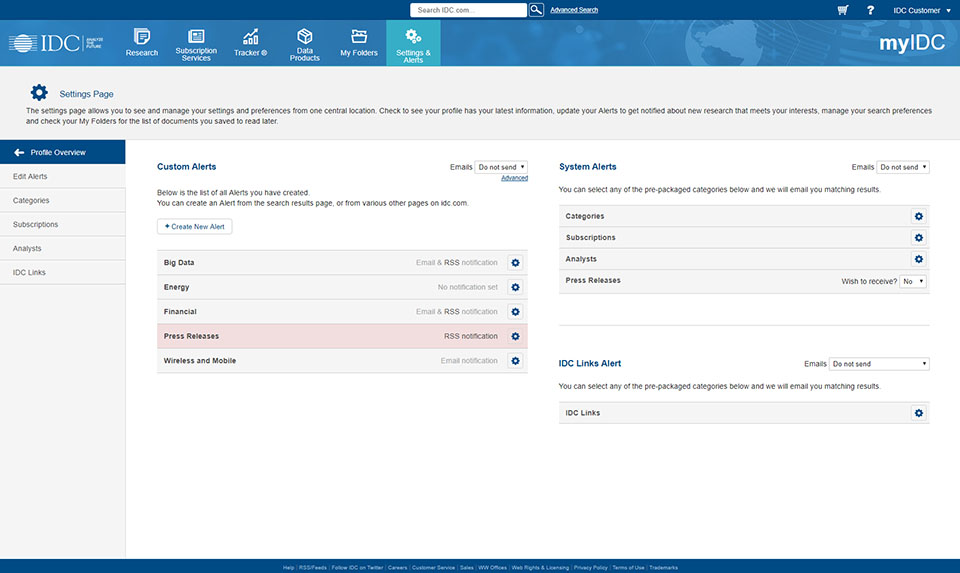Open System Alerts Emails dropdown
The image size is (960, 573).
903,167
